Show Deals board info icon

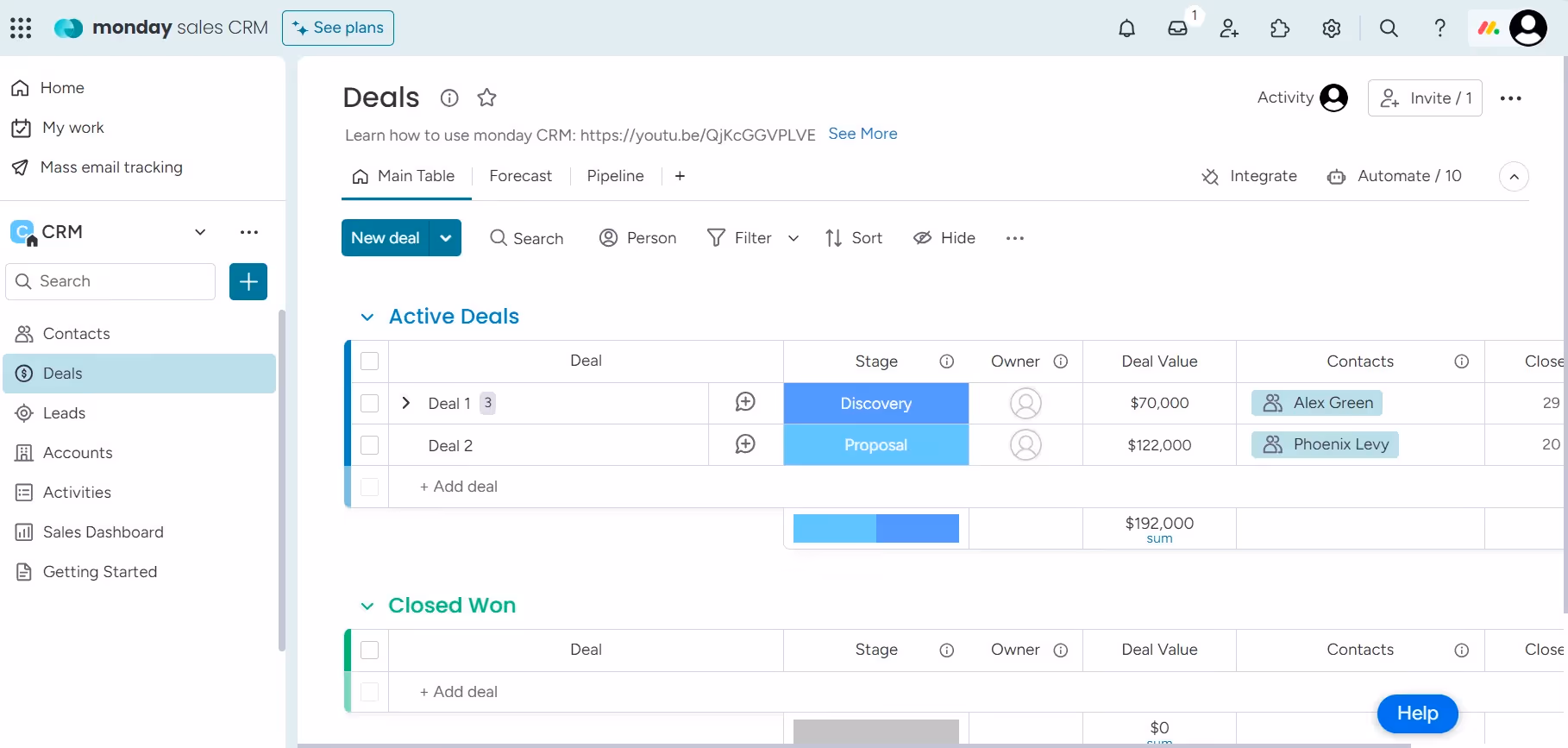(449, 97)
